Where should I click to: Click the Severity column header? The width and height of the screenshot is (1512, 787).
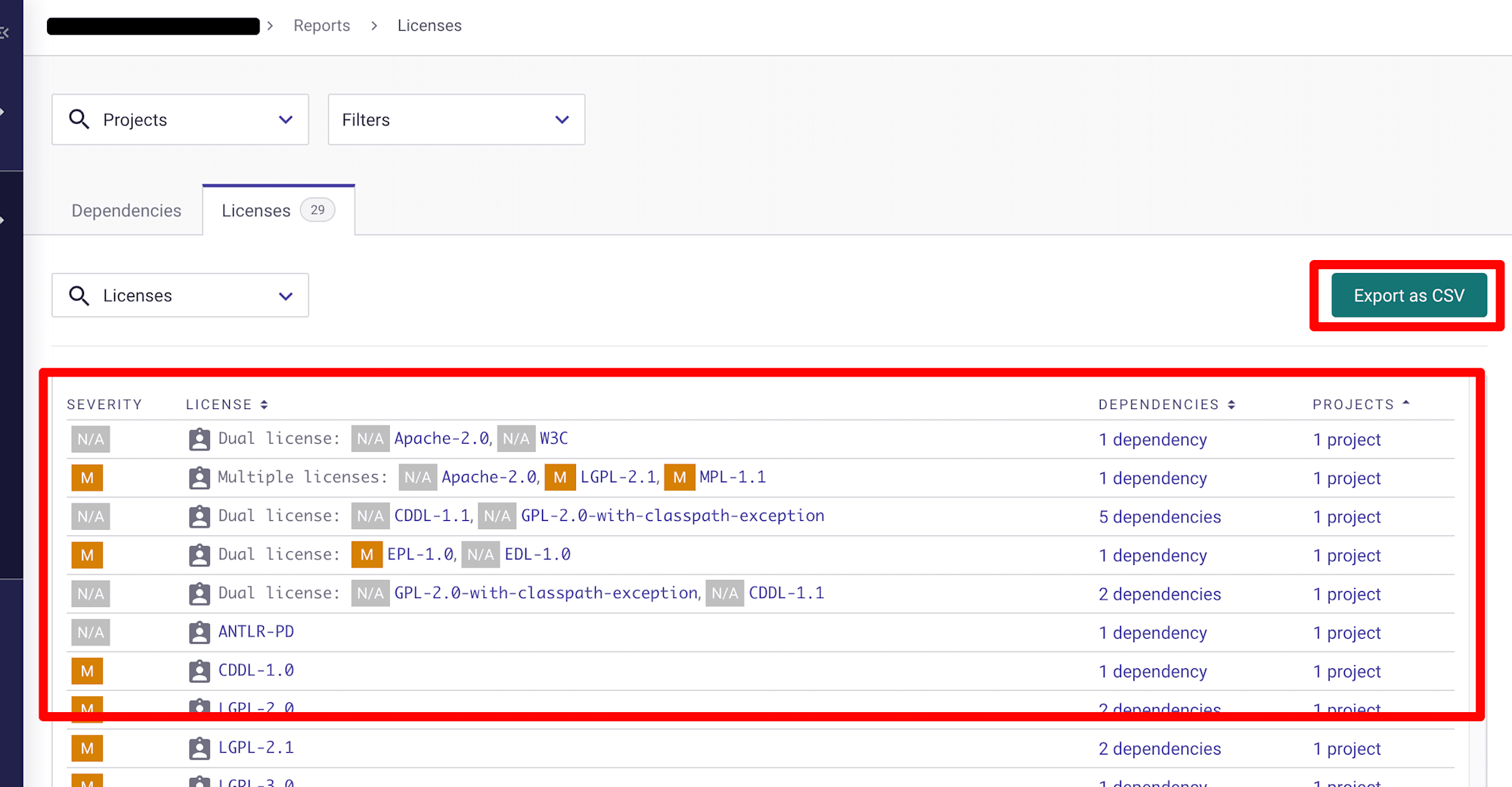click(x=104, y=404)
